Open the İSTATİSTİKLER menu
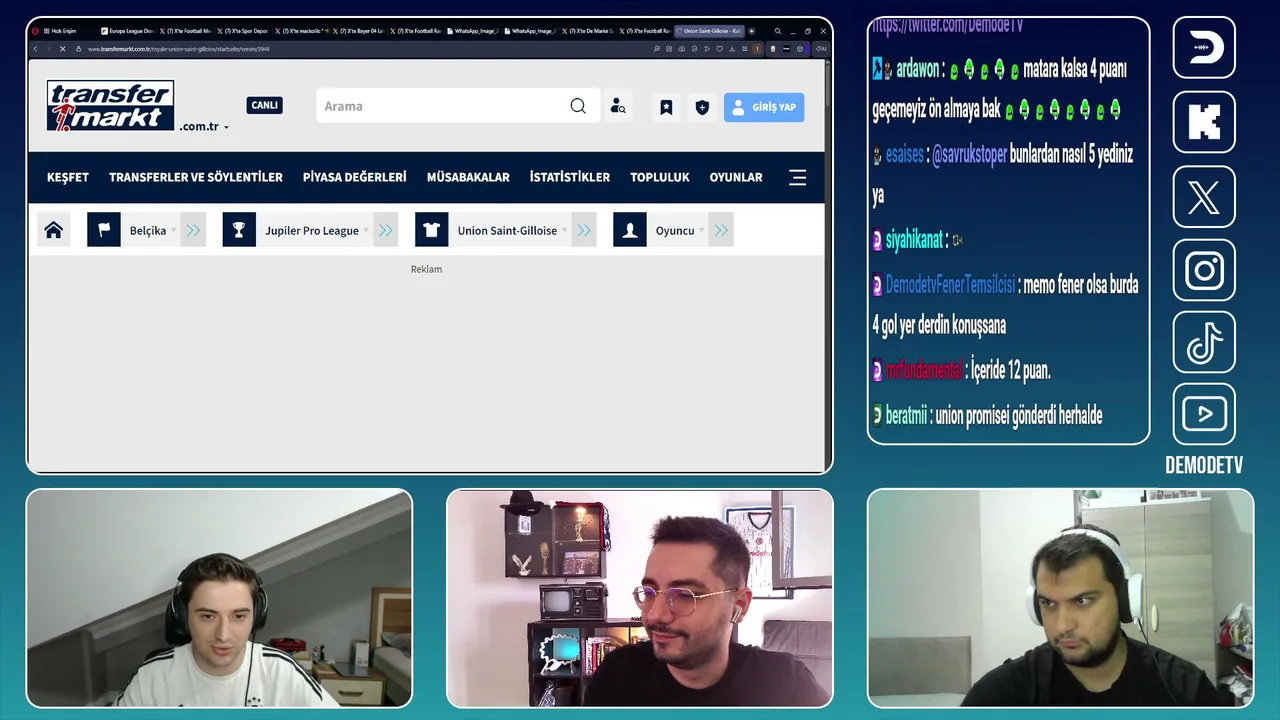The width and height of the screenshot is (1280, 720). coord(570,177)
